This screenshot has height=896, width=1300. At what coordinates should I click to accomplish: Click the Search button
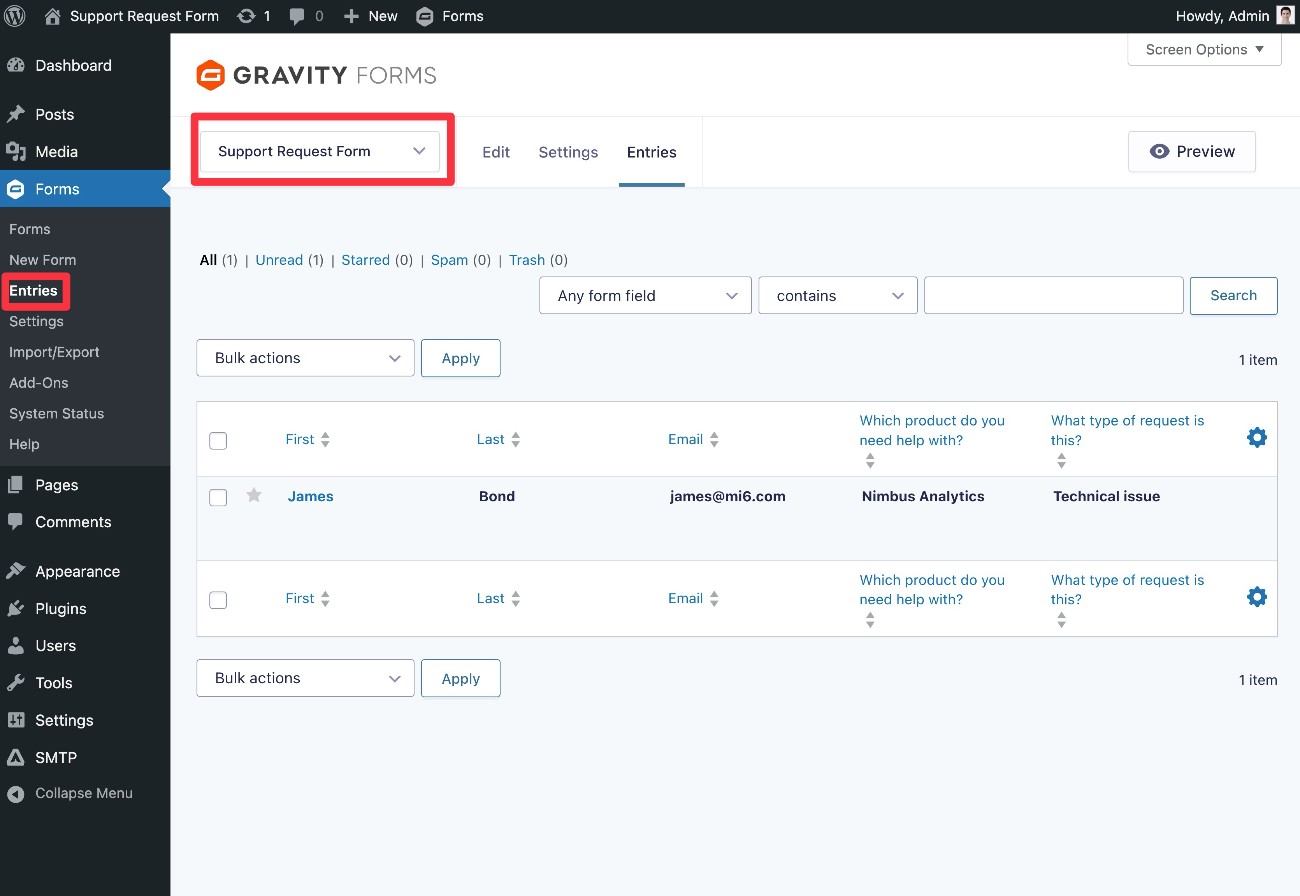point(1233,295)
